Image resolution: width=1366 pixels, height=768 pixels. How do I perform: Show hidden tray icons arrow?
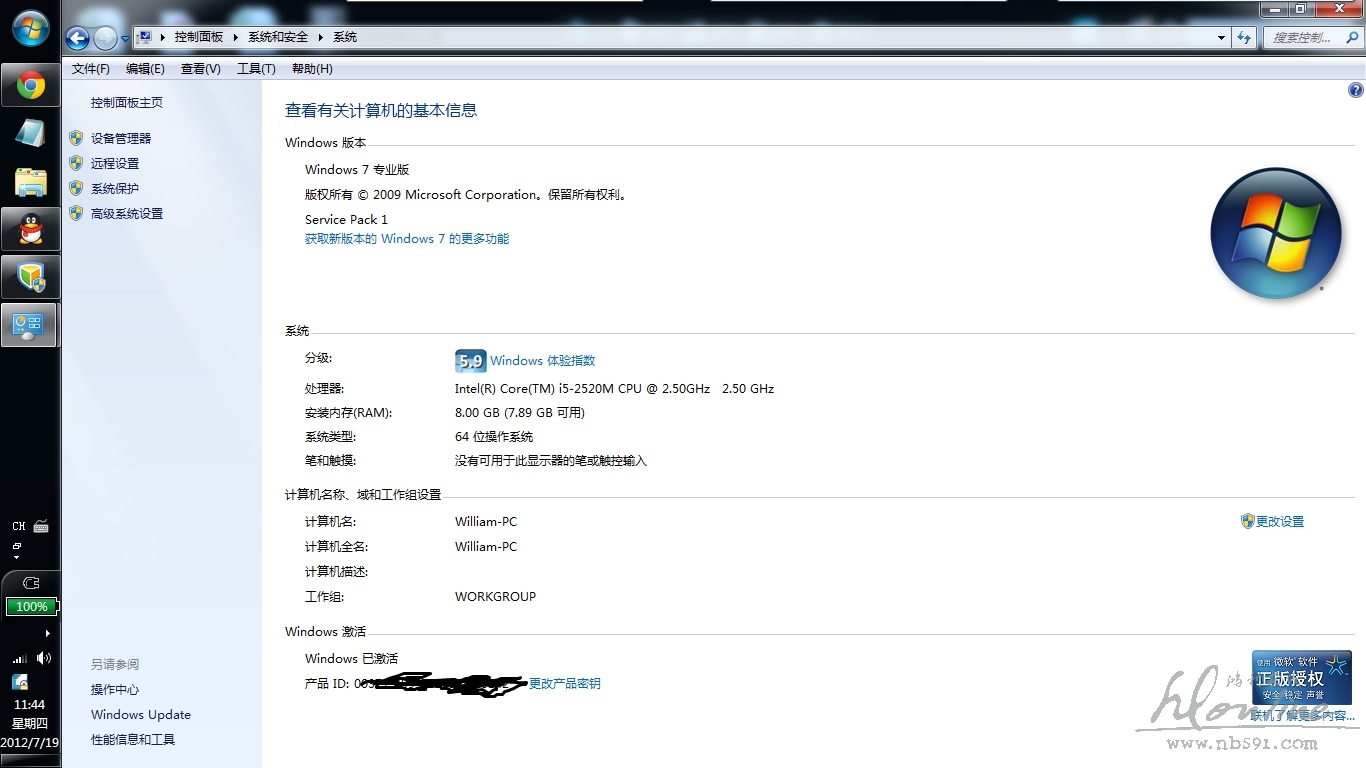point(47,633)
